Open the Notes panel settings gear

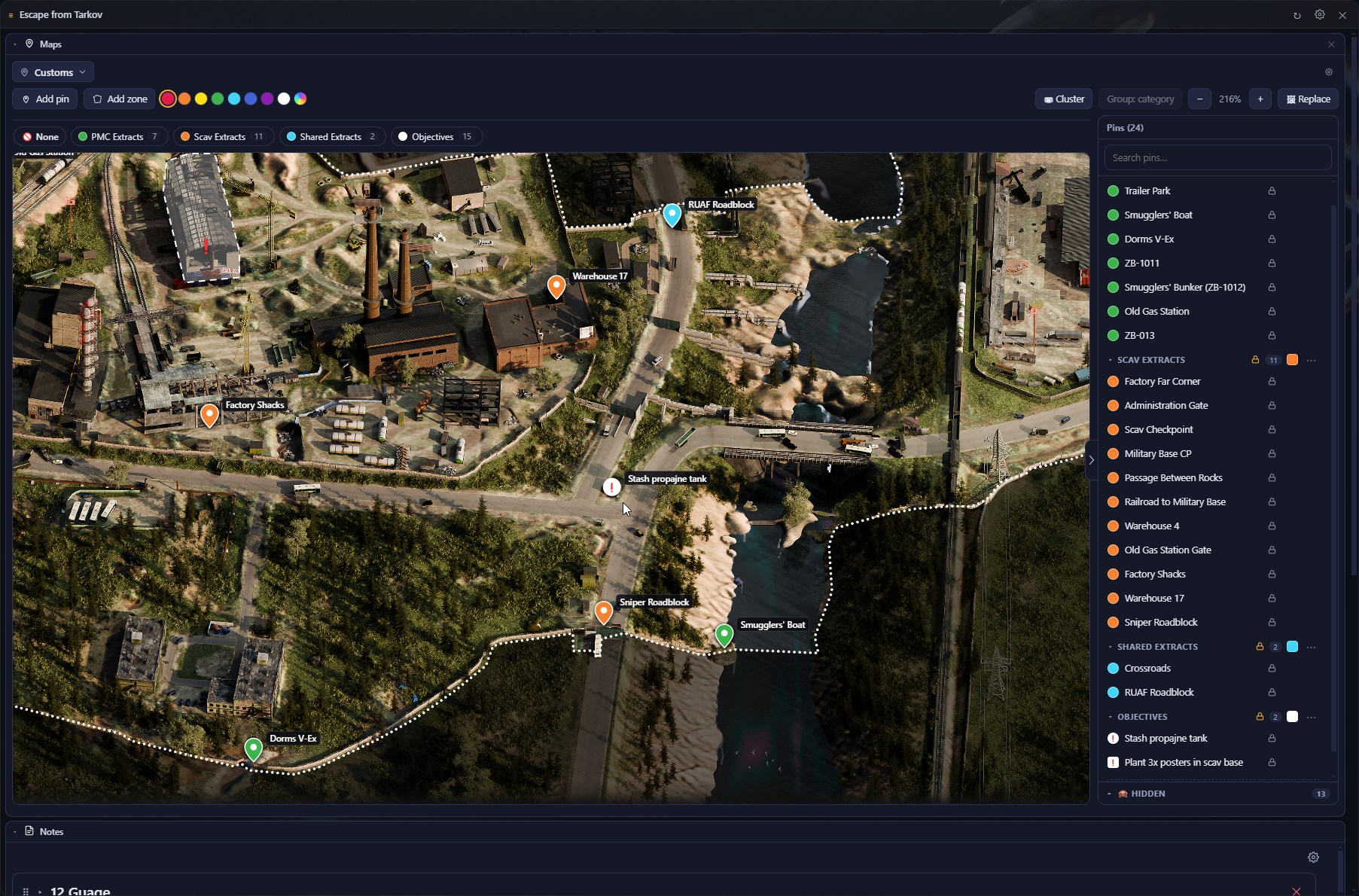1313,857
